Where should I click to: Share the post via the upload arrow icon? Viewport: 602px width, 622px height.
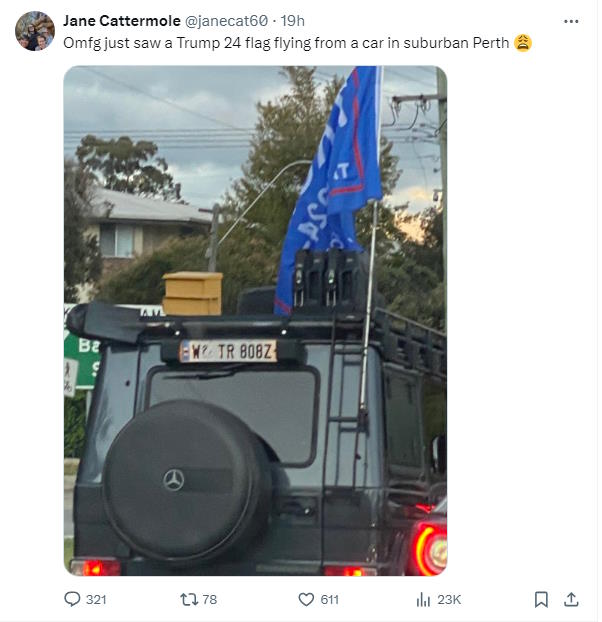click(x=571, y=599)
